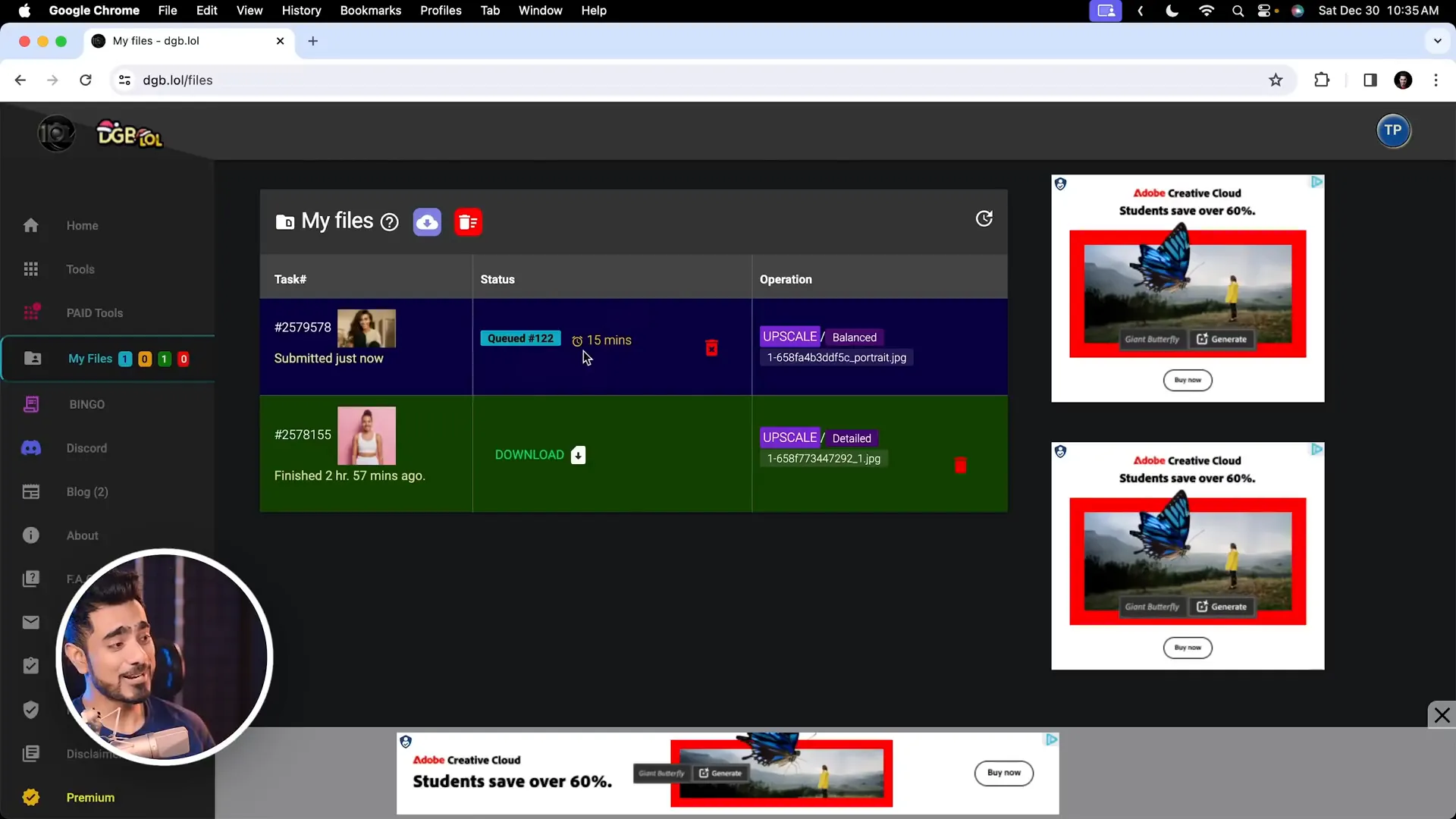
Task: Click the cloud upload icon beside My files
Action: point(427,222)
